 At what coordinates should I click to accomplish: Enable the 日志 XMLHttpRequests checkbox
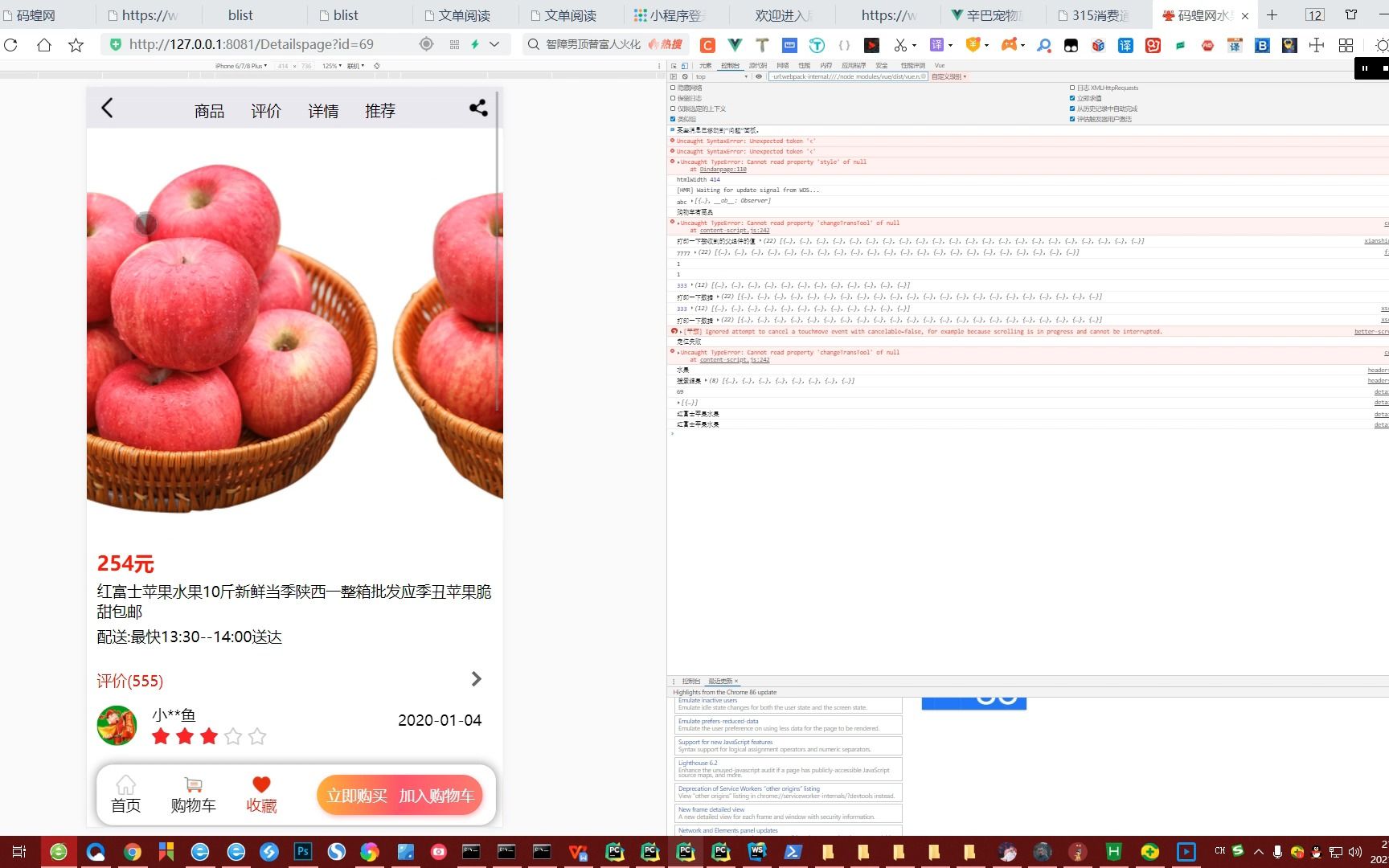point(1071,88)
